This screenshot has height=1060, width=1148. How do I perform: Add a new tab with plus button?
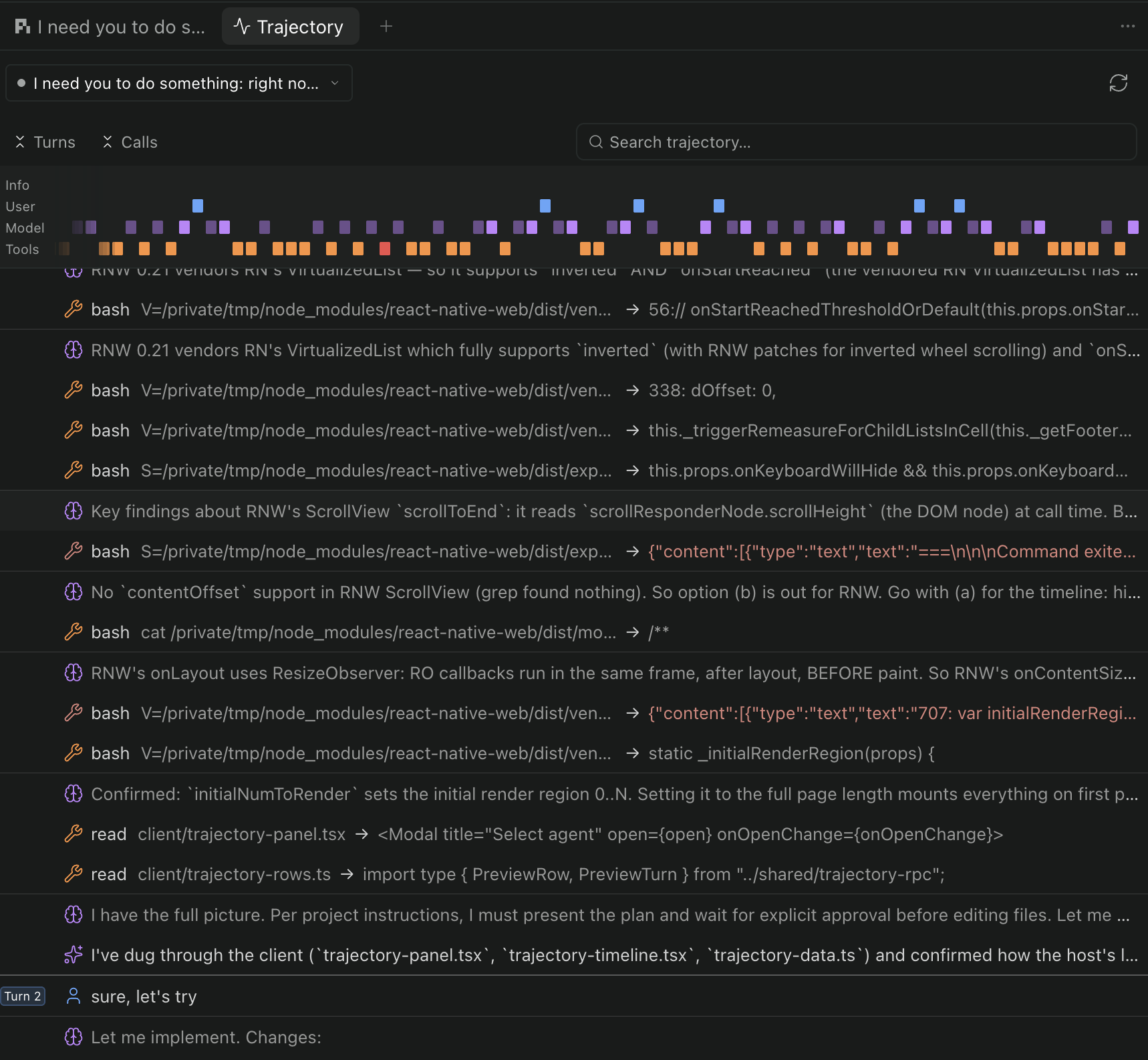pyautogui.click(x=386, y=27)
